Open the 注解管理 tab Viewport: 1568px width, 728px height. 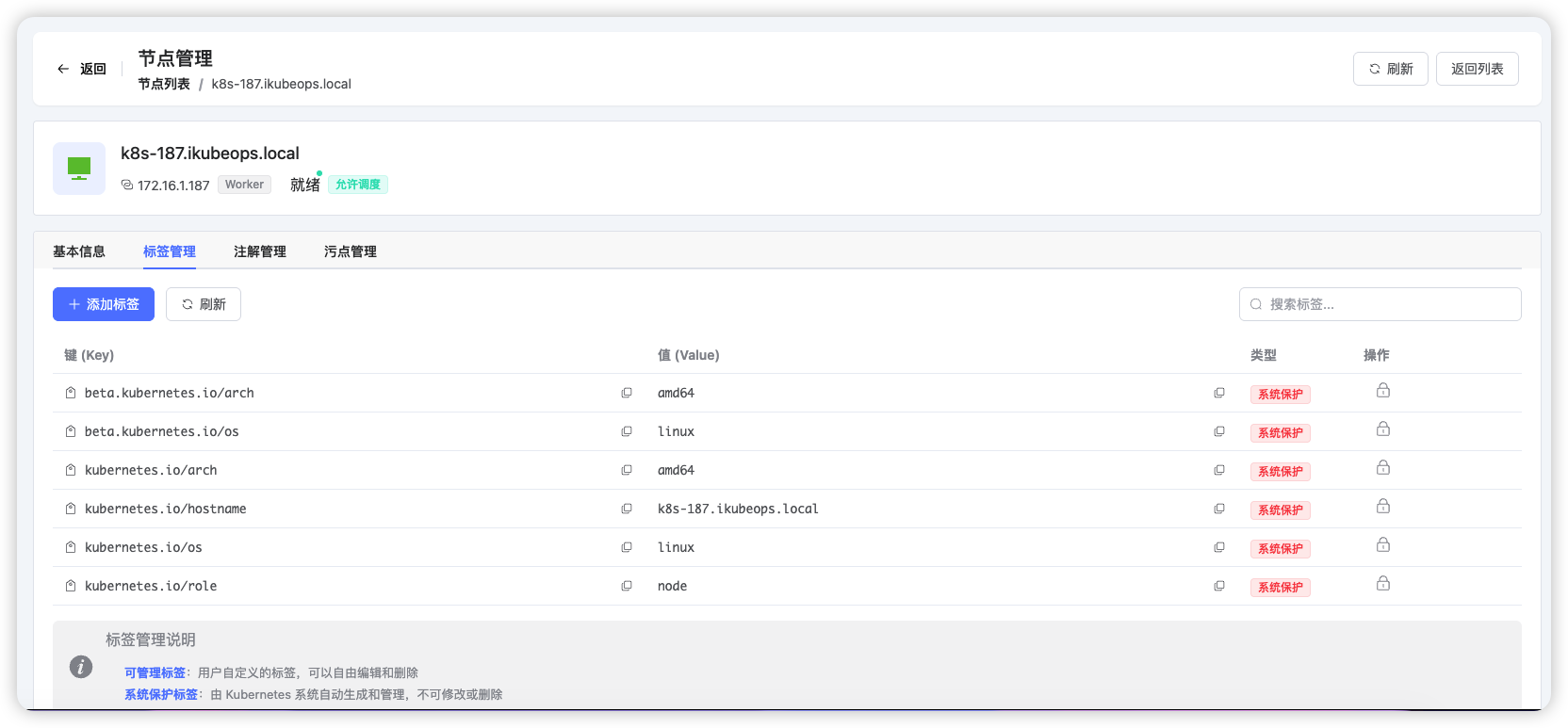point(260,251)
